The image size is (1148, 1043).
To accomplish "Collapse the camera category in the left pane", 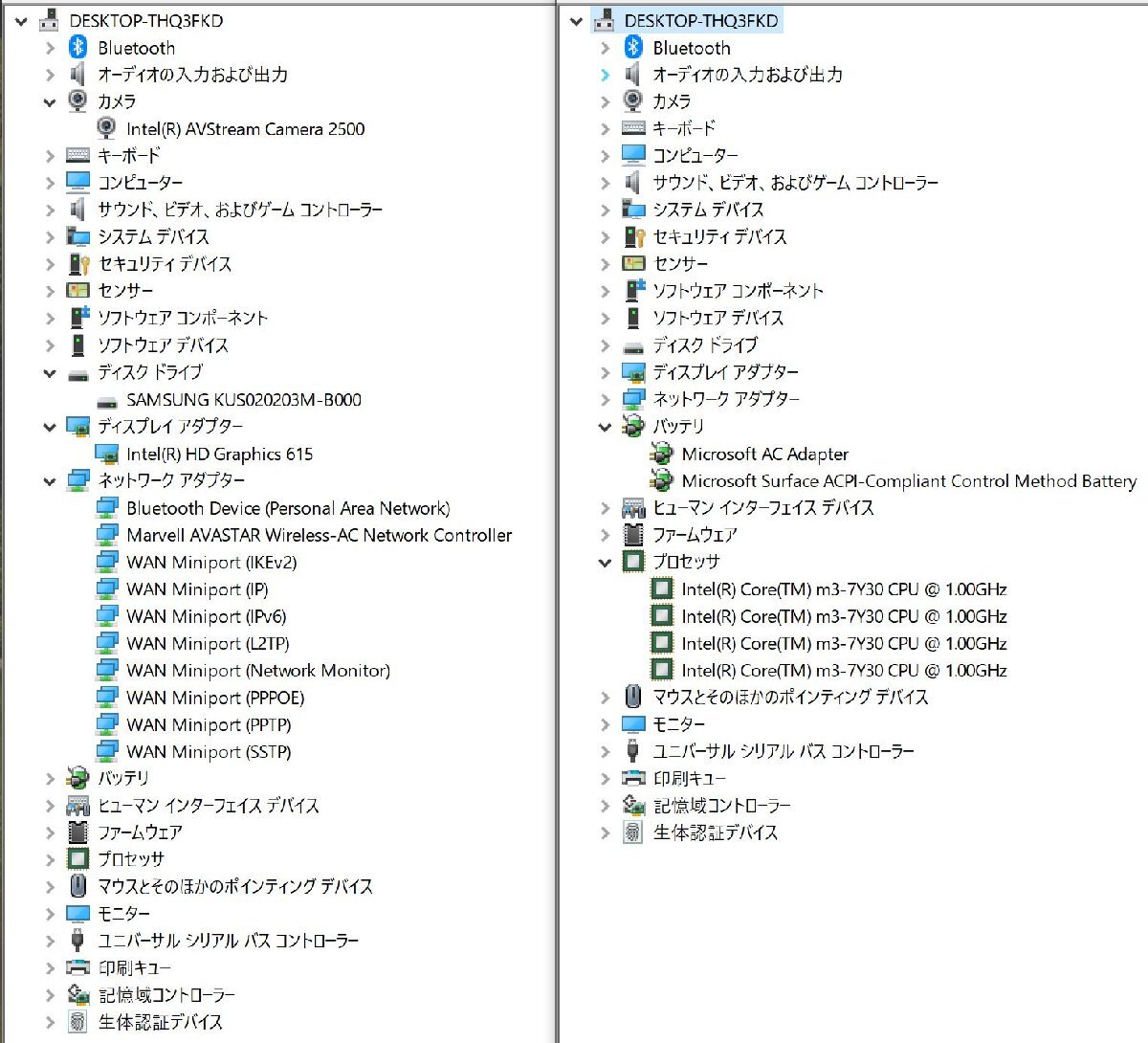I will click(x=50, y=101).
